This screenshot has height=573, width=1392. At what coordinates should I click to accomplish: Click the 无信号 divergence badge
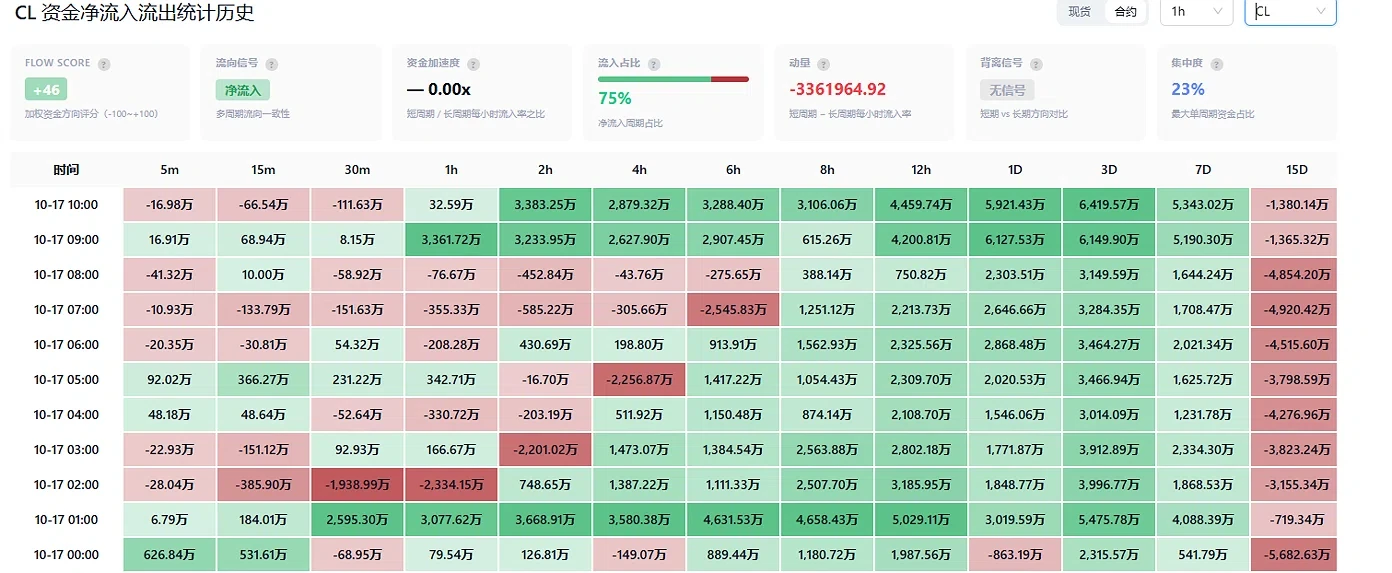point(1006,90)
